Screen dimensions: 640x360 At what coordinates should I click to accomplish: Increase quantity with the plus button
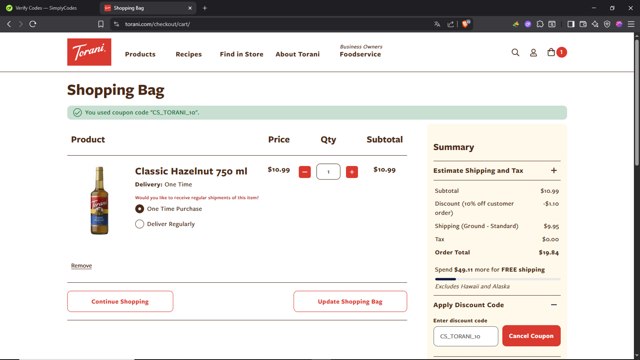352,172
